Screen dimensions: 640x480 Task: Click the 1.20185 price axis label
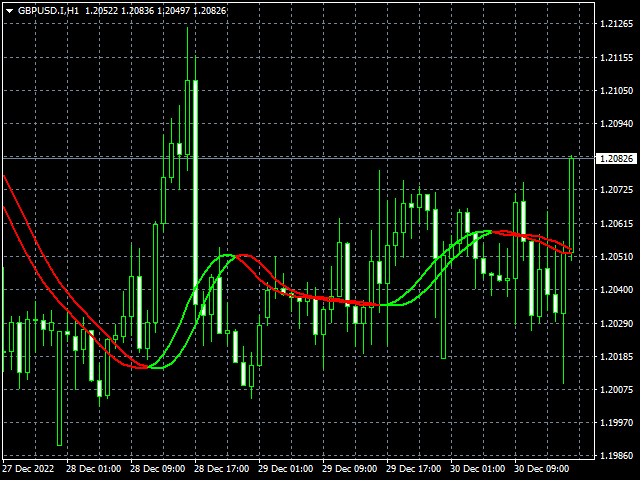click(x=617, y=356)
